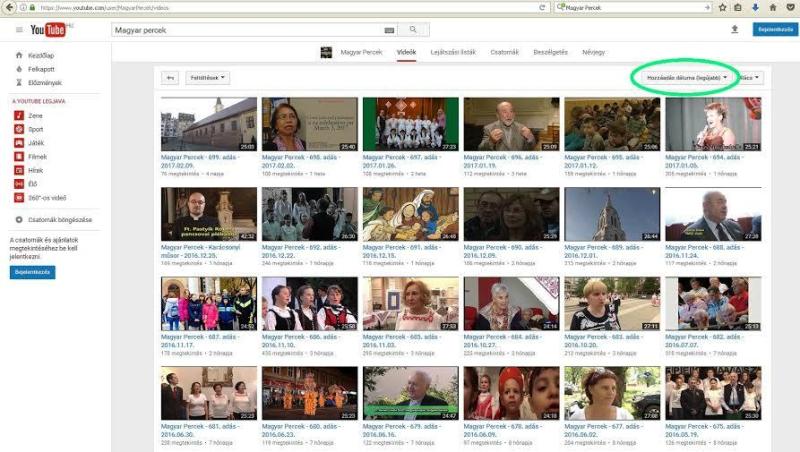
Task: Switch to the Névjegy tab
Action: click(594, 51)
